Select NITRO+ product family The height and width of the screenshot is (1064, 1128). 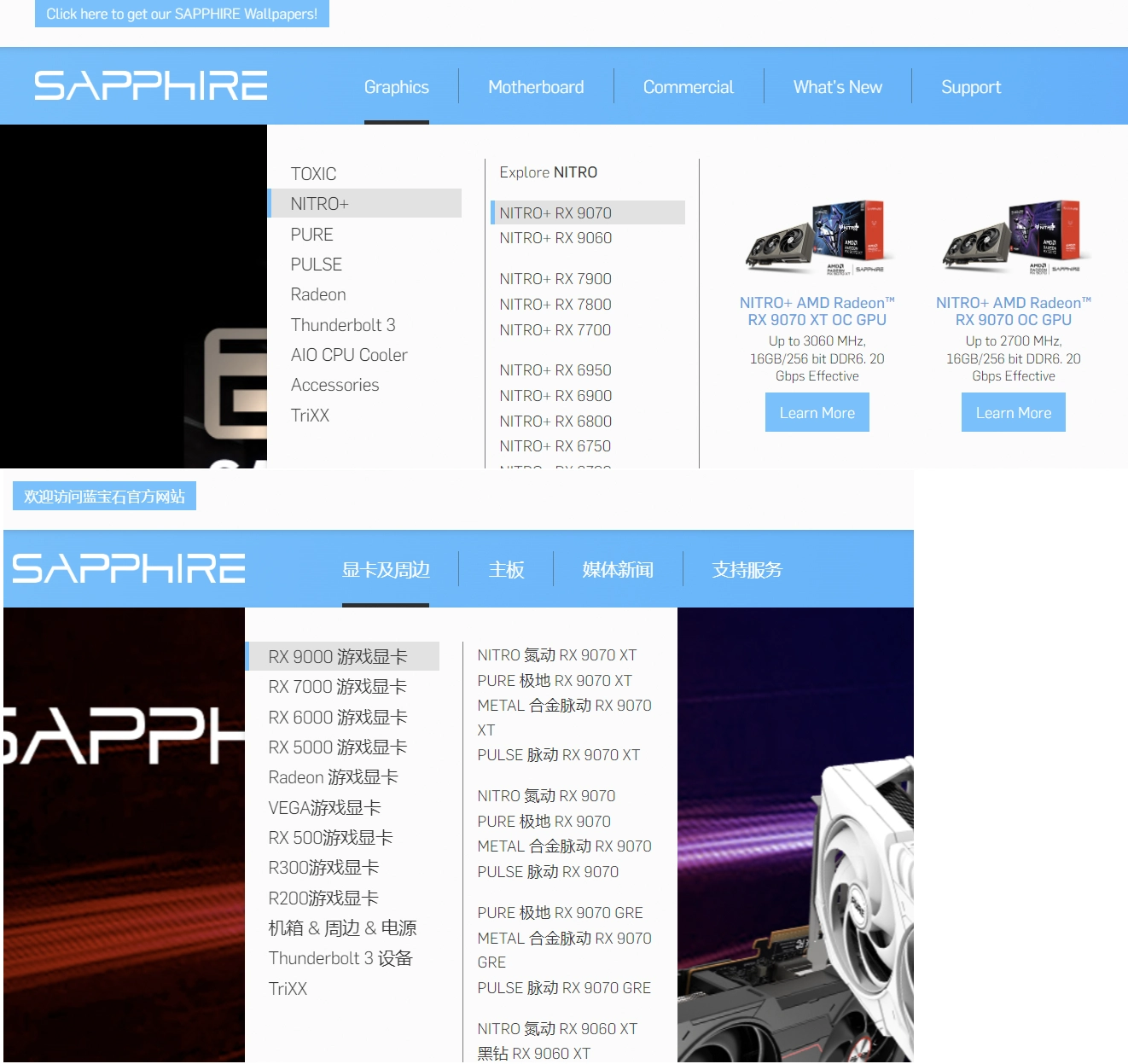365,203
